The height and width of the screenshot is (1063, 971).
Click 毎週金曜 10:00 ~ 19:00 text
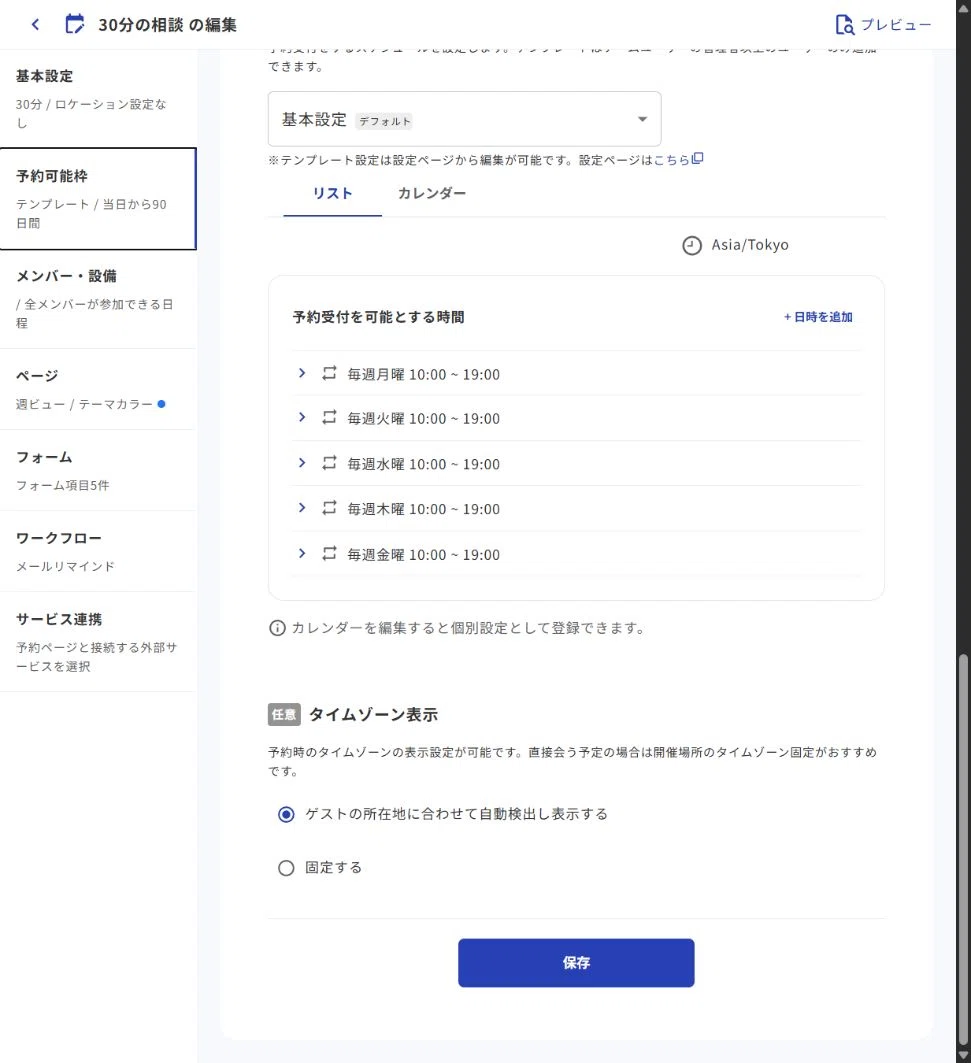point(424,555)
